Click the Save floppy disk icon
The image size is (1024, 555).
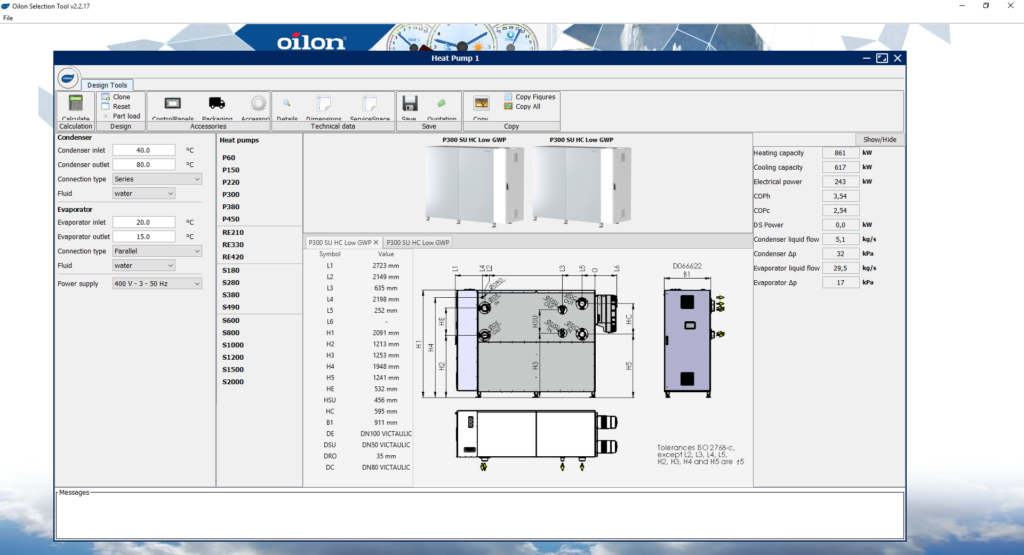(x=409, y=103)
